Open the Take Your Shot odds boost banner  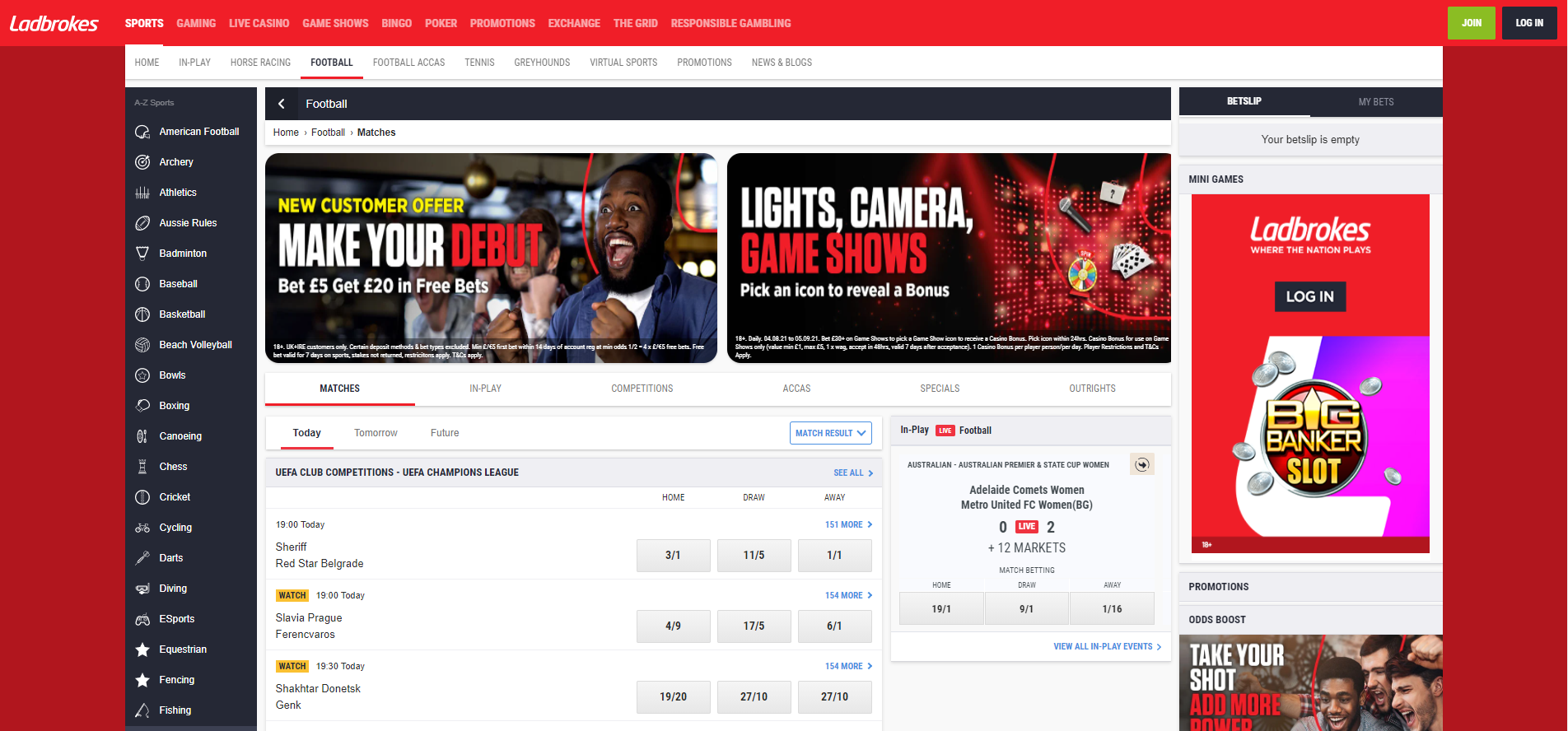[x=1310, y=682]
